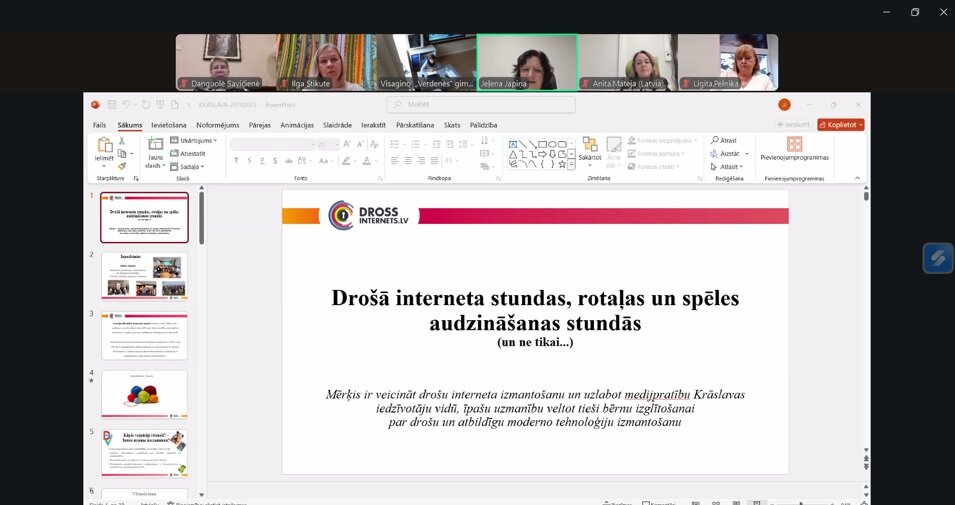955x505 pixels.
Task: Open Pievienojumprogrammas add-ins icon
Action: 794,145
